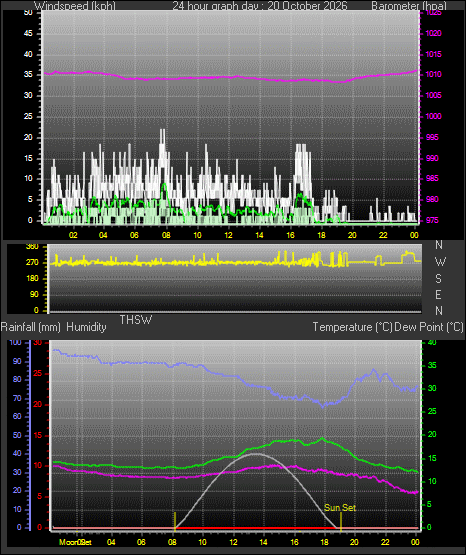Click hour 14 under the windspeed graph
Screen dimensions: 466x555
pyautogui.click(x=259, y=235)
